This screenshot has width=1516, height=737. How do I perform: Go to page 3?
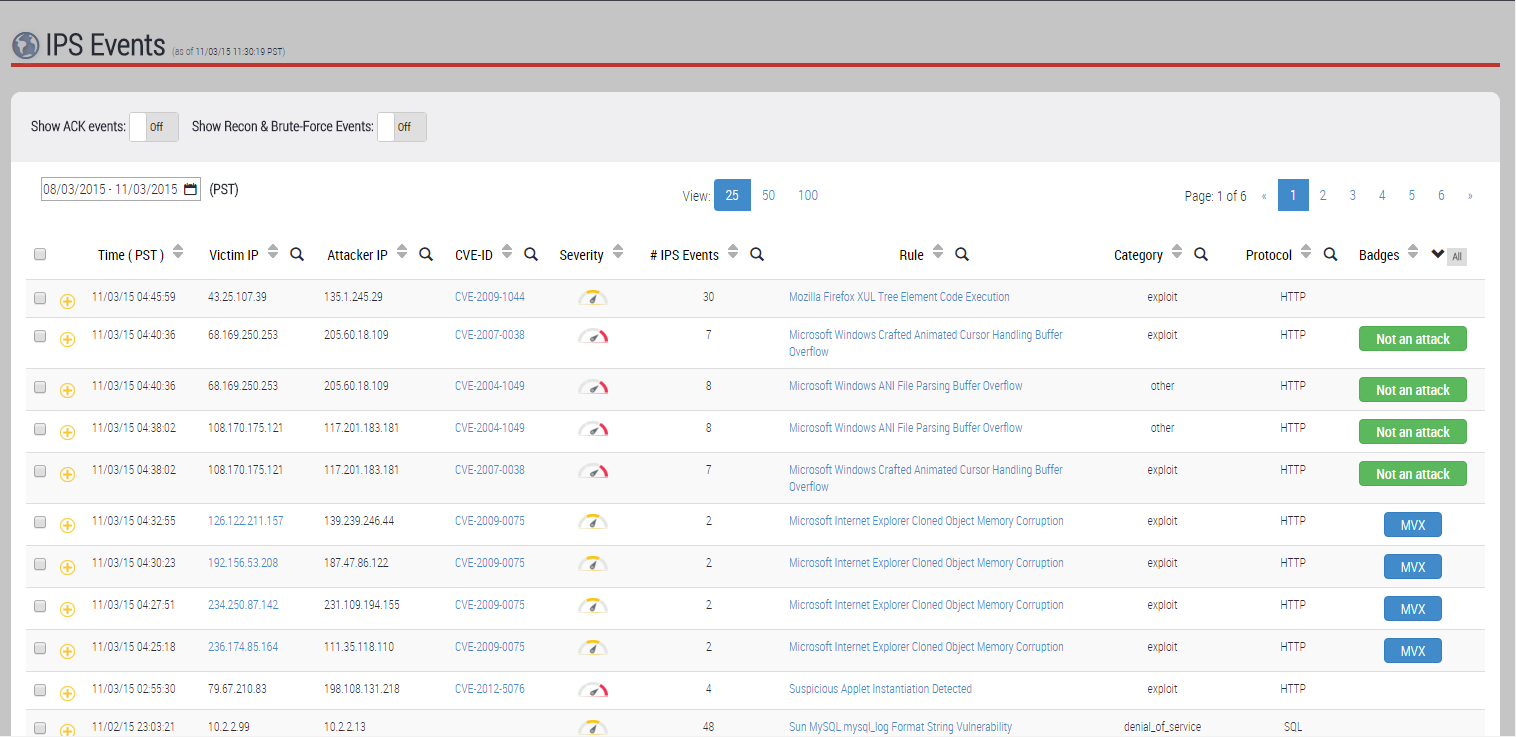click(1352, 196)
